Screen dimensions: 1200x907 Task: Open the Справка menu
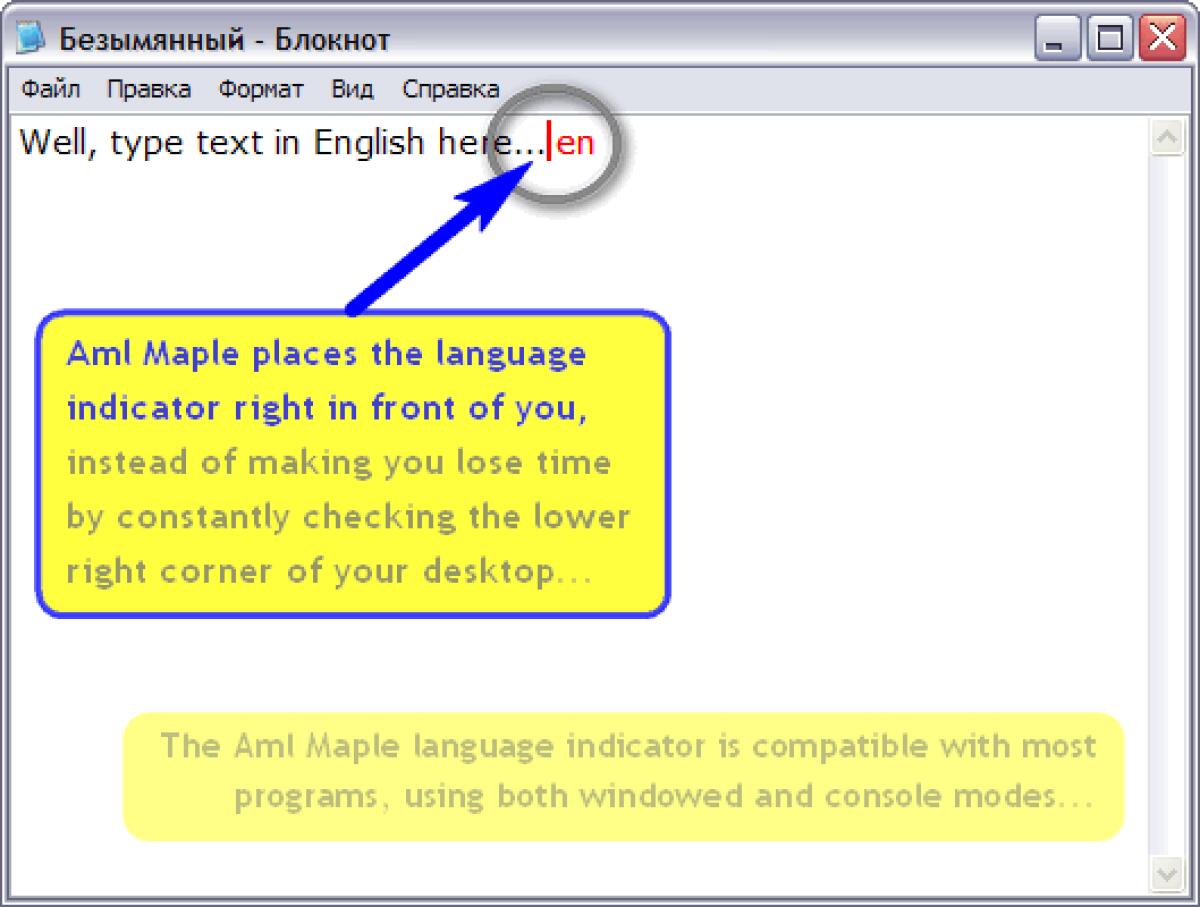pos(448,89)
